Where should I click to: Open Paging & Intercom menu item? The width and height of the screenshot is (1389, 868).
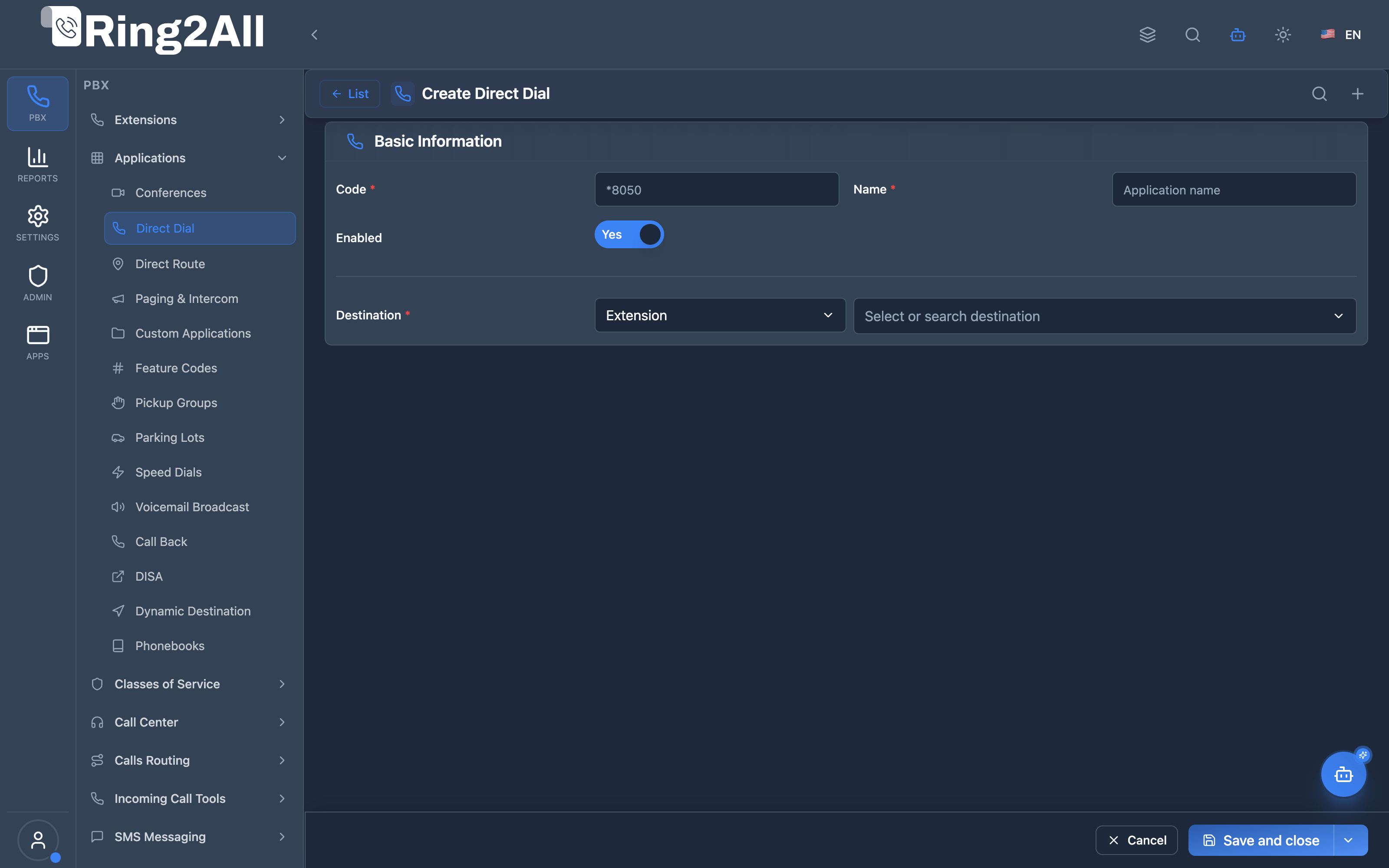click(x=200, y=299)
